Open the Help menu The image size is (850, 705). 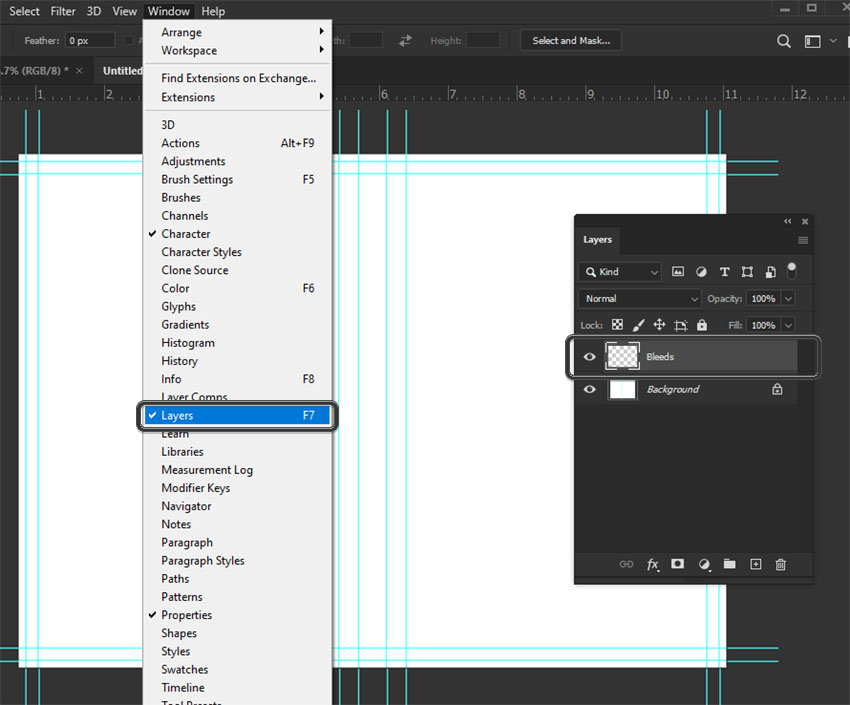pos(213,11)
